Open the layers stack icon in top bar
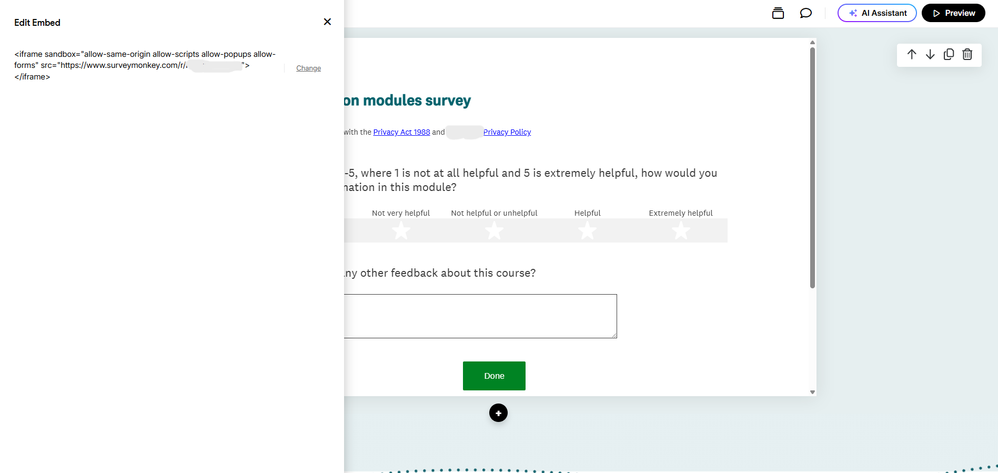 click(778, 13)
